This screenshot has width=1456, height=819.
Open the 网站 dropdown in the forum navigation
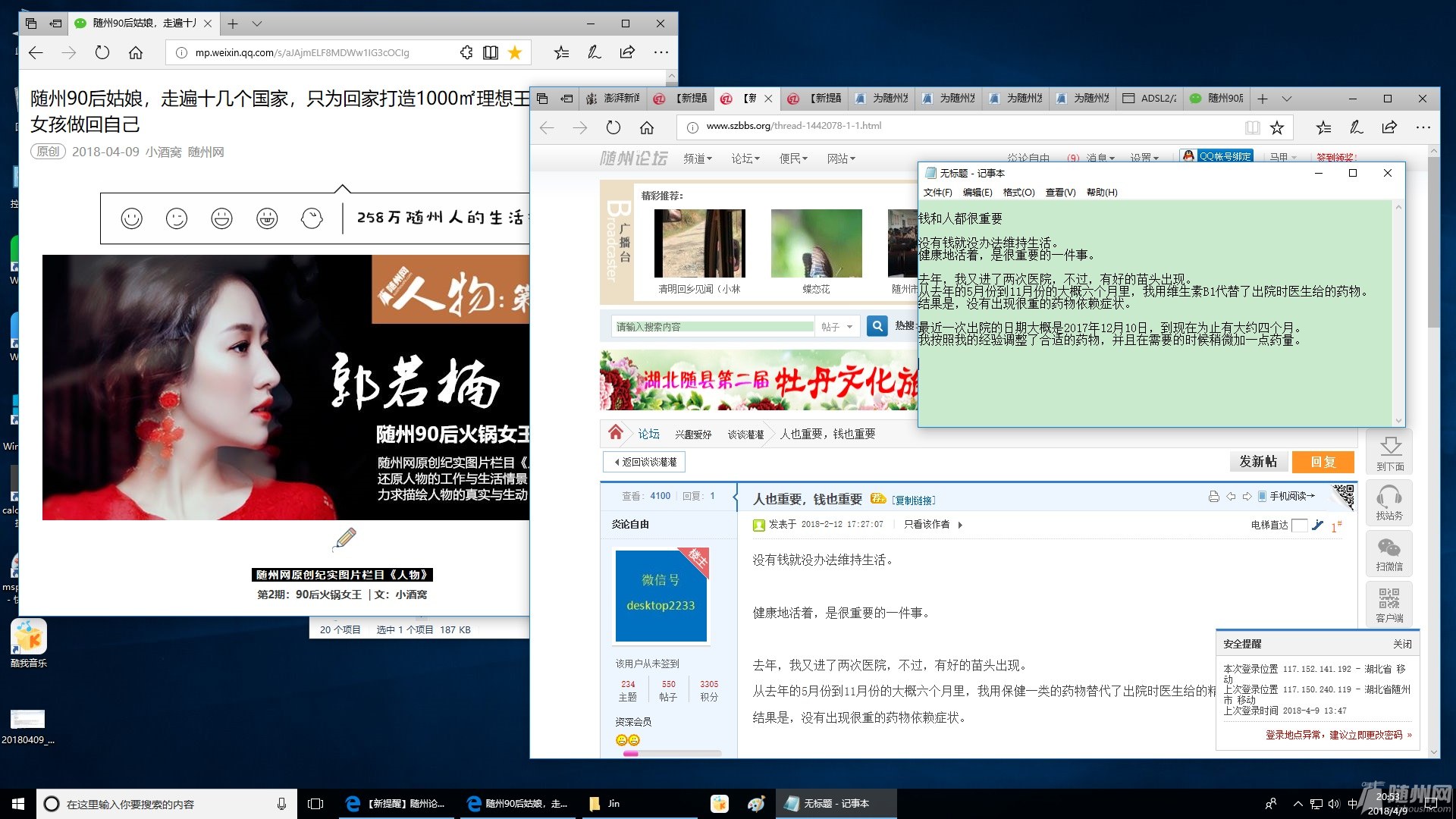pyautogui.click(x=841, y=158)
